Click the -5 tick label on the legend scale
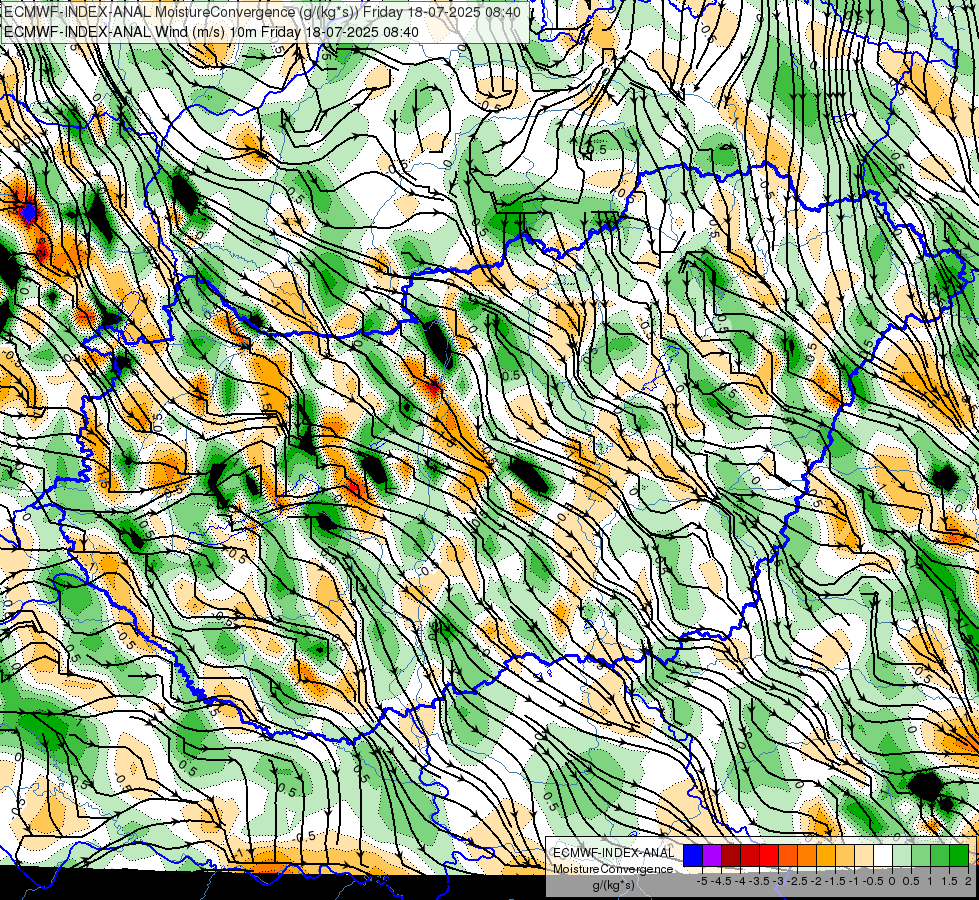The image size is (979, 900). [702, 881]
